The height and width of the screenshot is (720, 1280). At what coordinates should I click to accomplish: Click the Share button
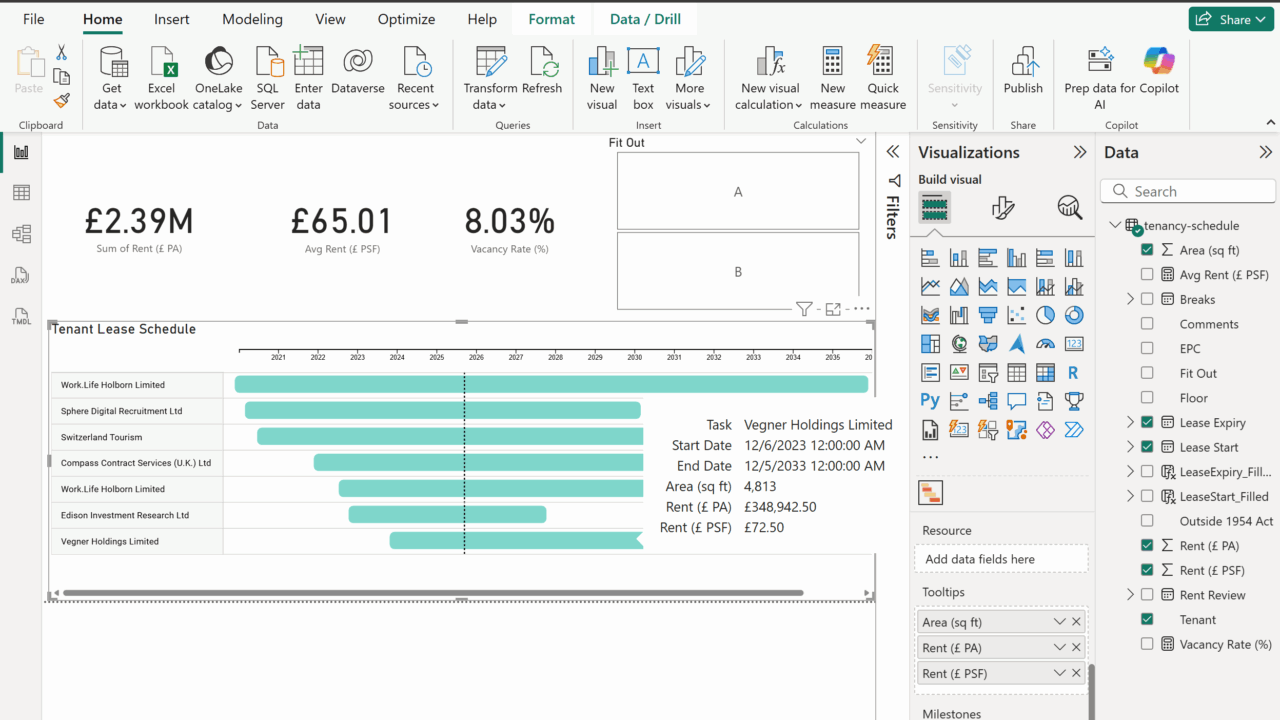coord(1230,19)
